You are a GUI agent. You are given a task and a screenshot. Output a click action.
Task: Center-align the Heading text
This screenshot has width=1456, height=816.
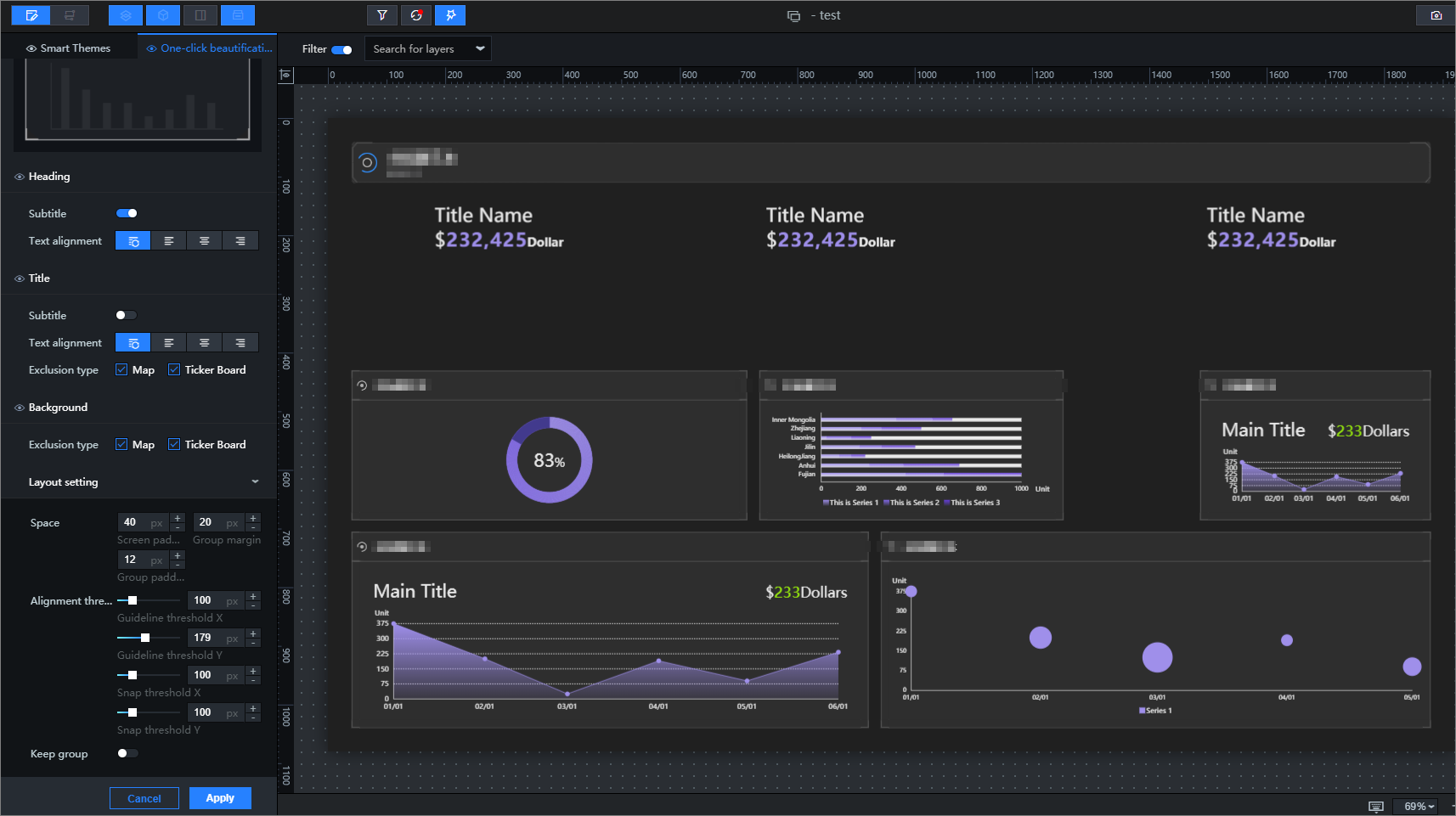point(205,241)
